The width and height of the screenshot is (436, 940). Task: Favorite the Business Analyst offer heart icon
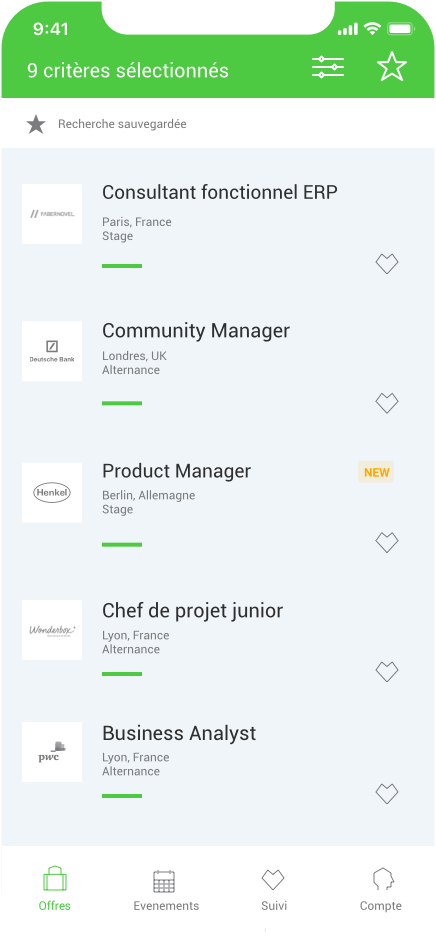[x=387, y=794]
